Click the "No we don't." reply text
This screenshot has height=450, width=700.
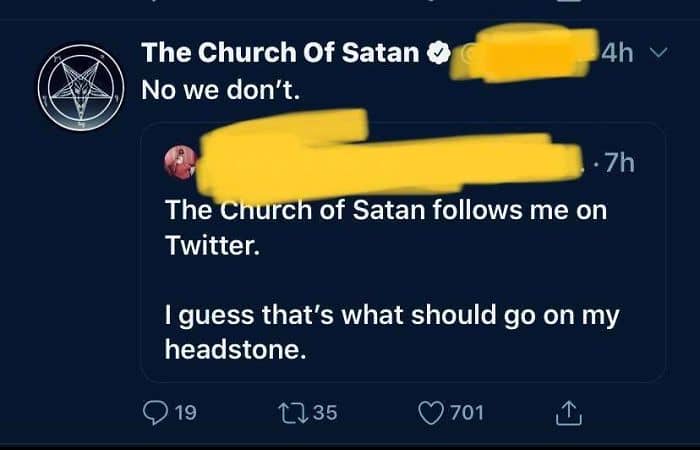click(x=220, y=88)
